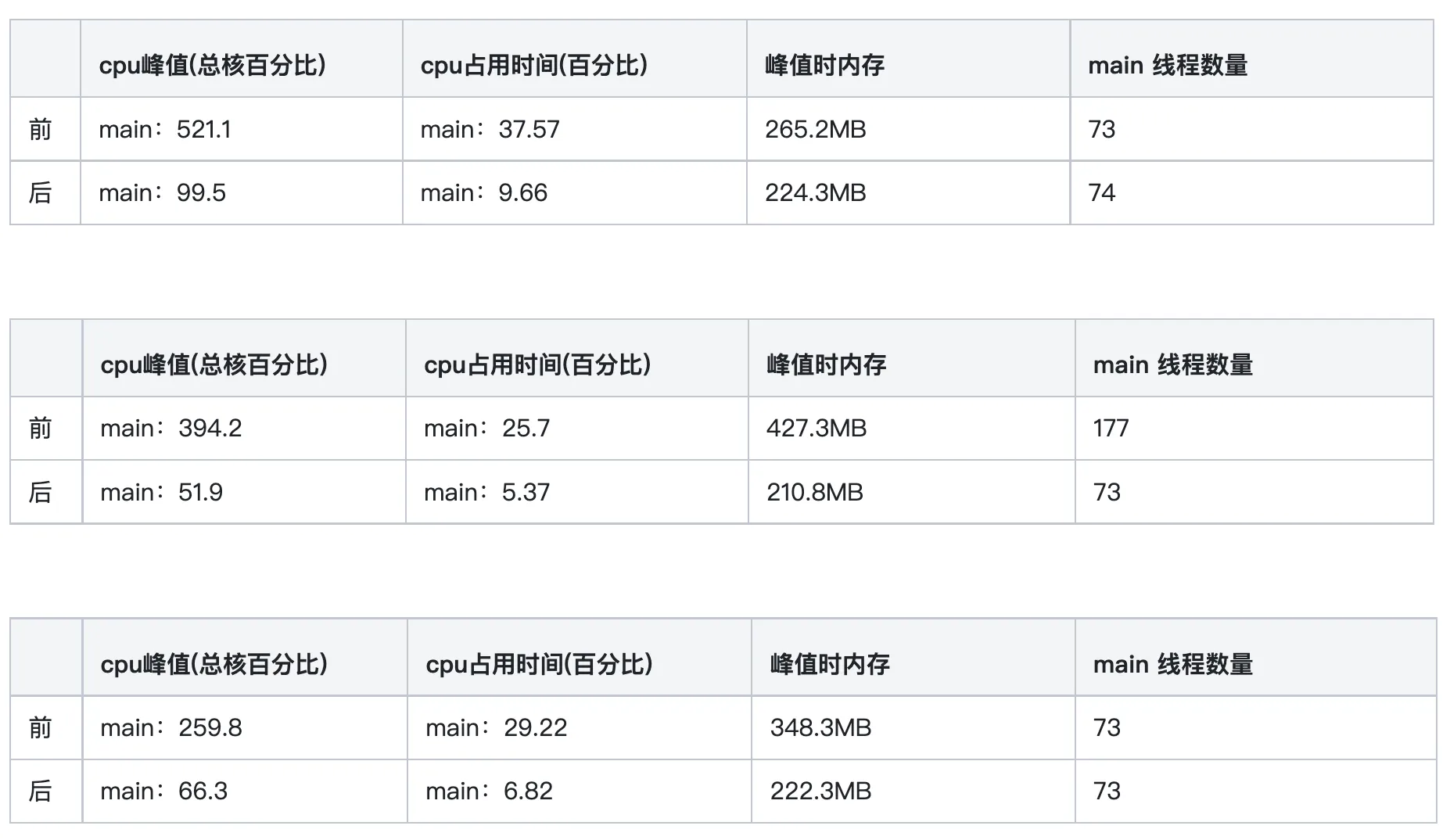The height and width of the screenshot is (840, 1450).
Task: Select the main: 66.3 cell
Action: [x=163, y=791]
